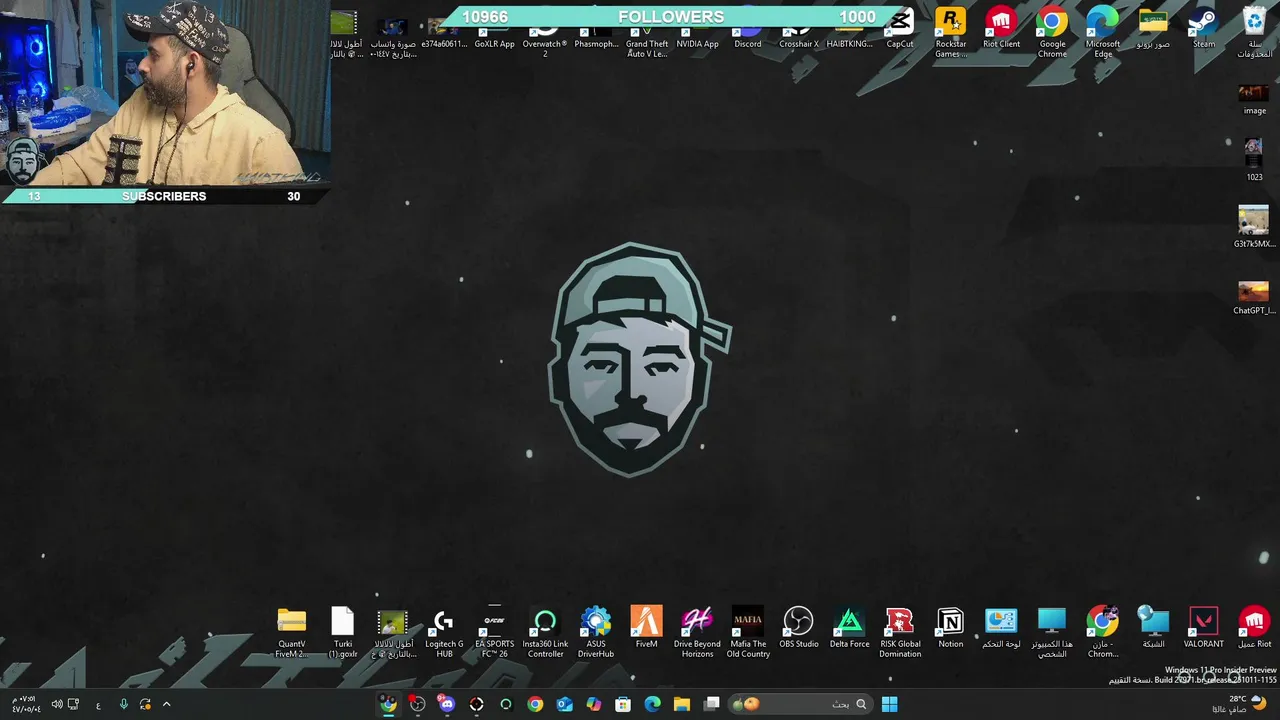Select the 'image' file thumbnail

(x=1253, y=99)
